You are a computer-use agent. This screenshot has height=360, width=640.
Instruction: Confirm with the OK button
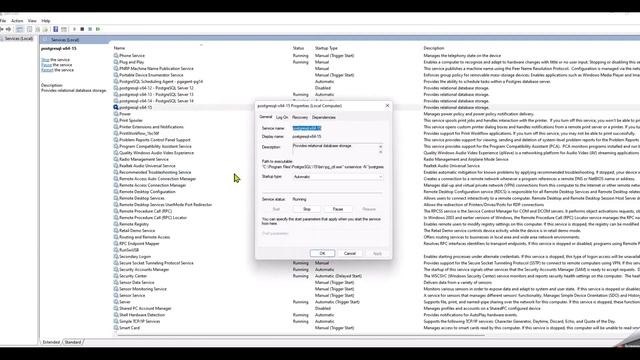pyautogui.click(x=322, y=253)
